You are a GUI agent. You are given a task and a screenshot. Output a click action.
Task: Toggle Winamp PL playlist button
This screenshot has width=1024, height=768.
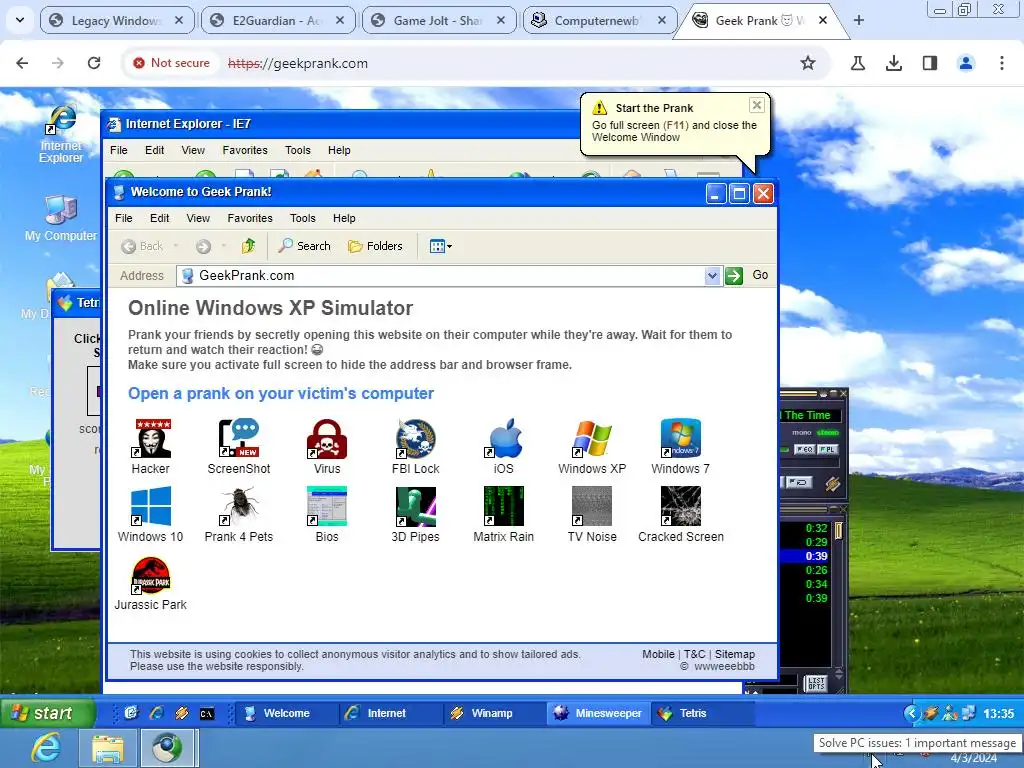point(827,449)
